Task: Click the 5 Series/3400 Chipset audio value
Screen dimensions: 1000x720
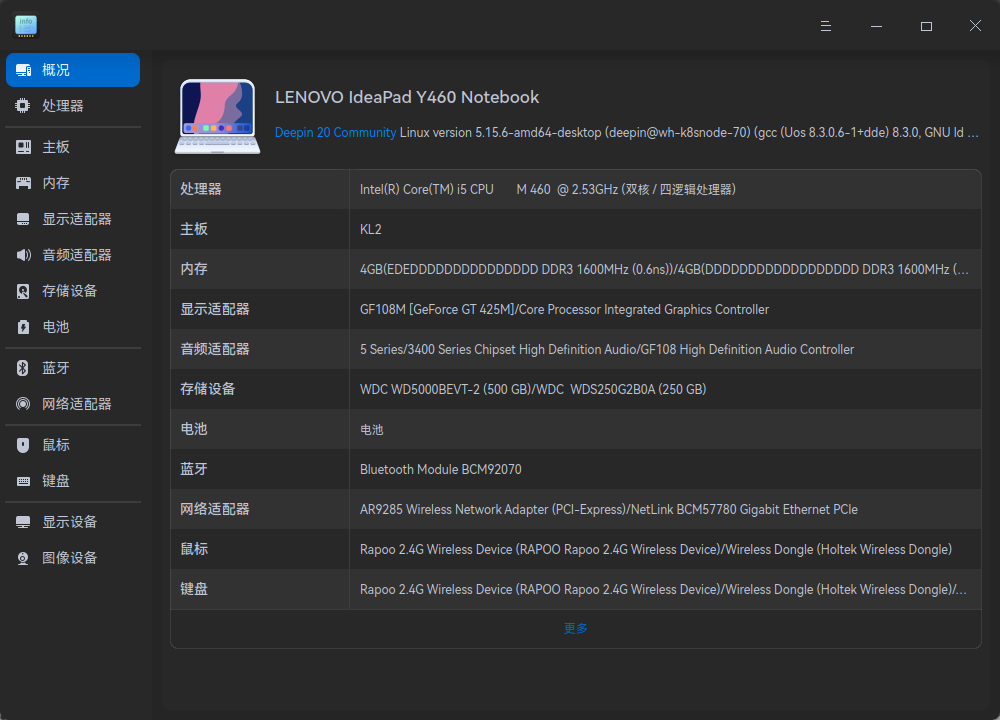Action: (x=607, y=349)
